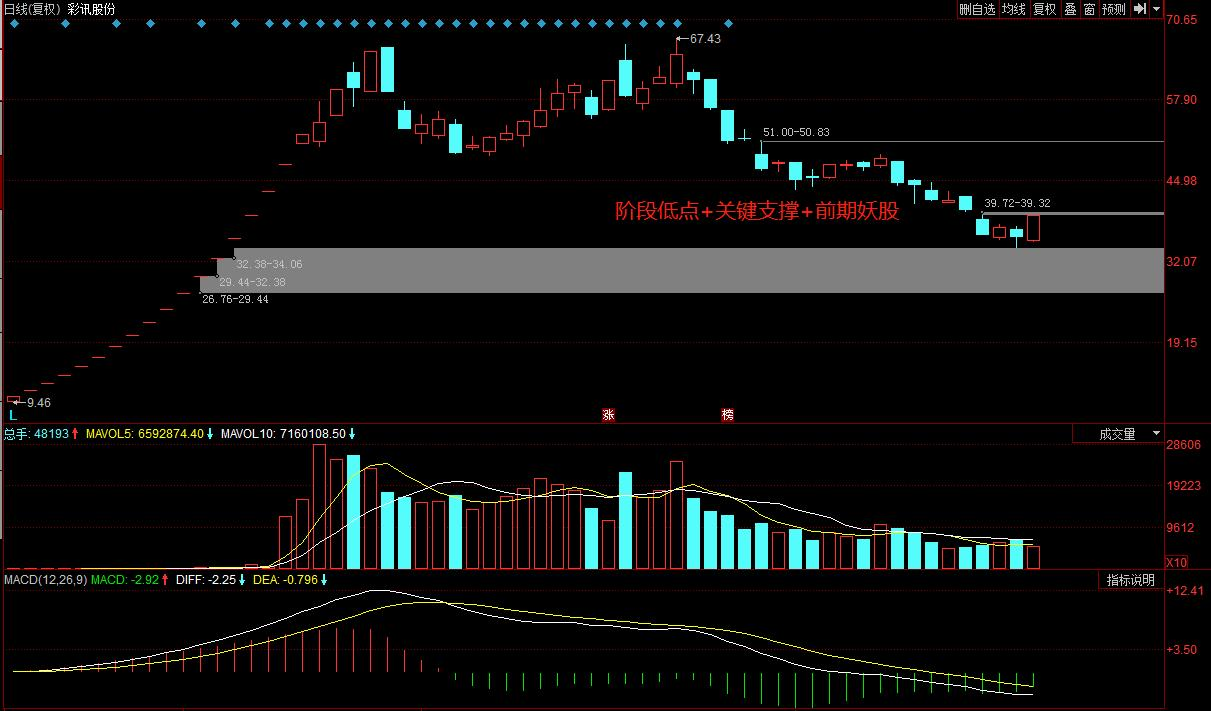
Task: Click the leftmost blue diamond marker
Action: [14, 24]
